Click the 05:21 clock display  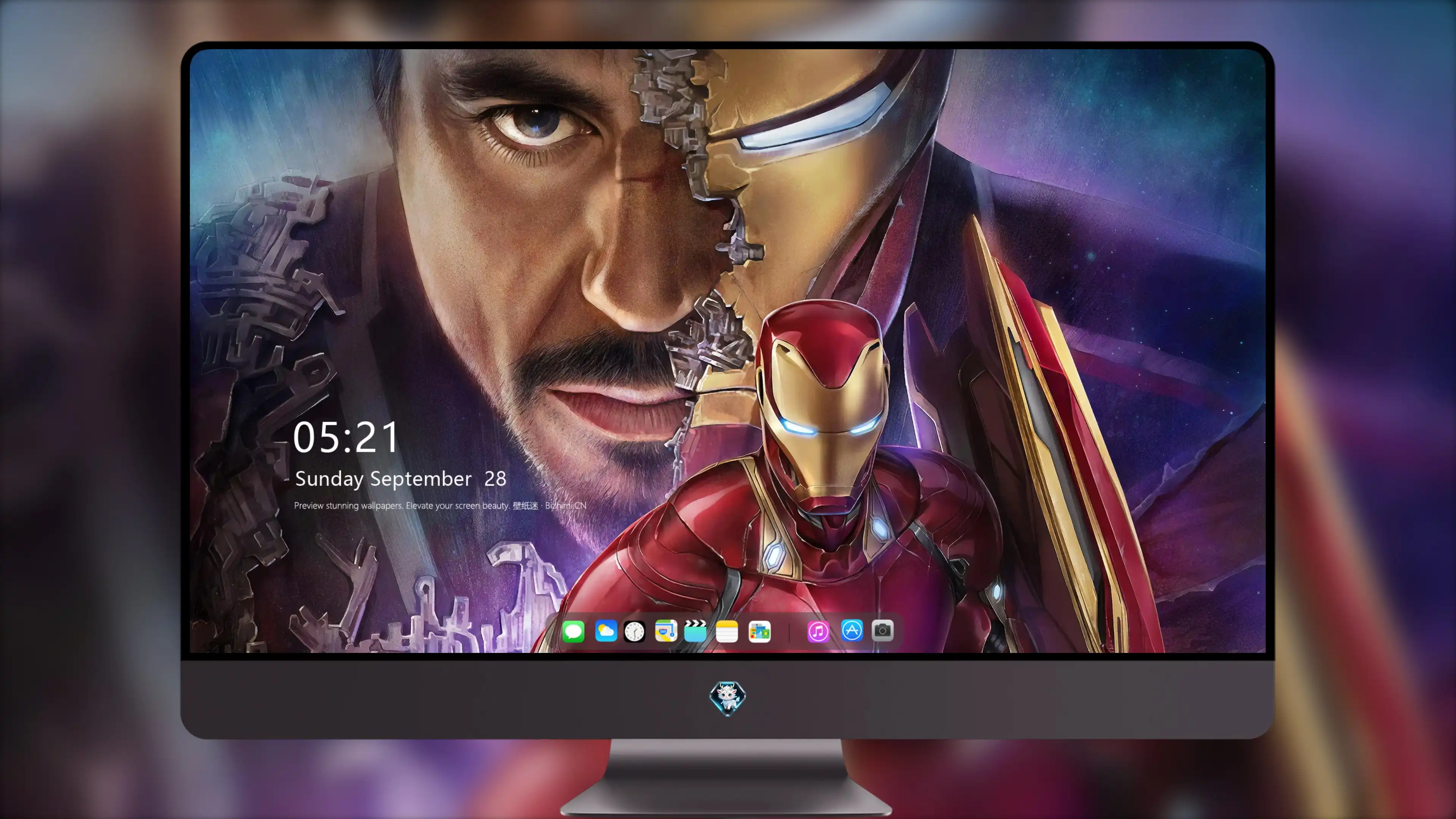click(346, 438)
